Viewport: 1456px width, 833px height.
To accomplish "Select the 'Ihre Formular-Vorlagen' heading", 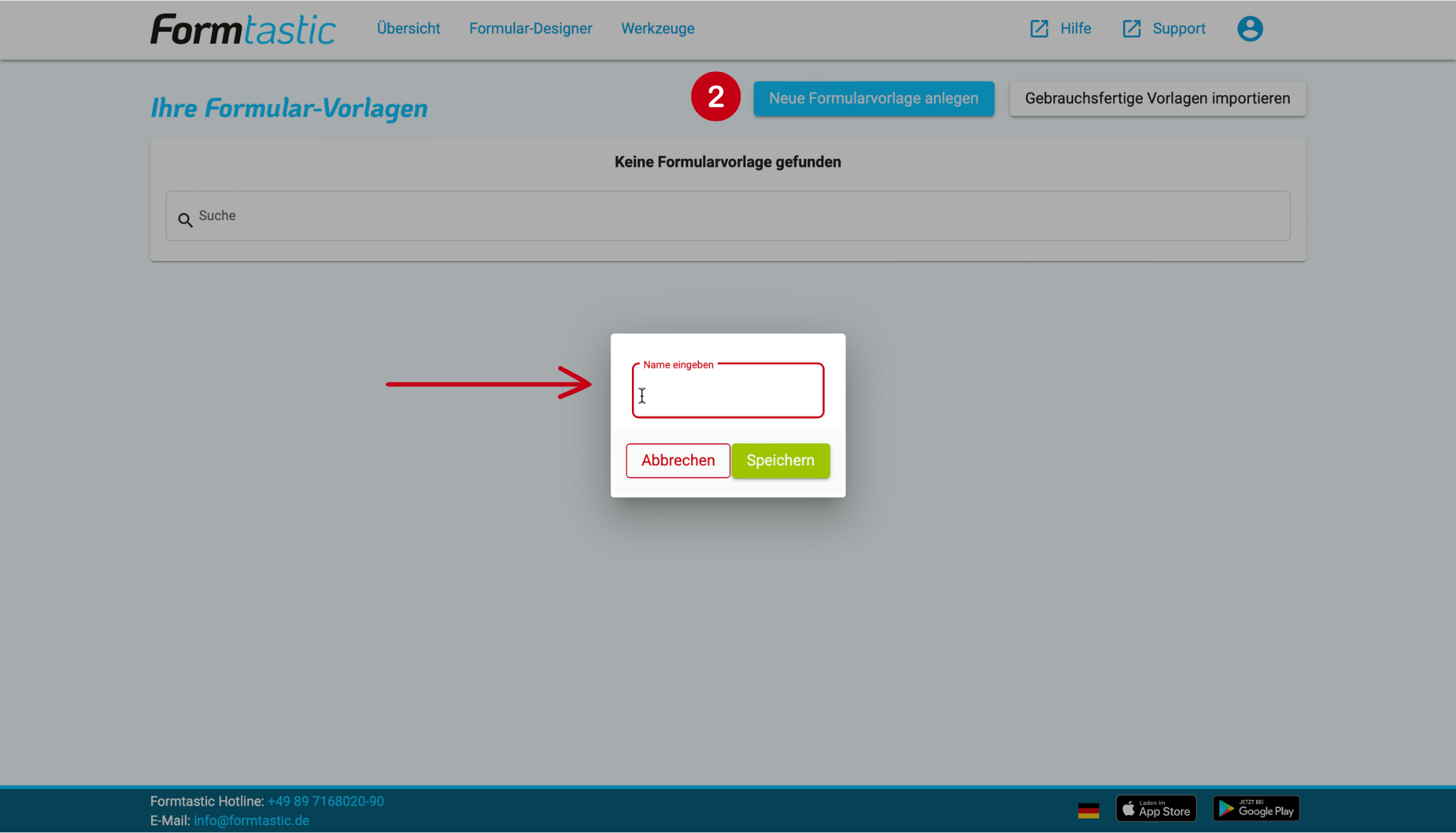I will click(x=289, y=108).
